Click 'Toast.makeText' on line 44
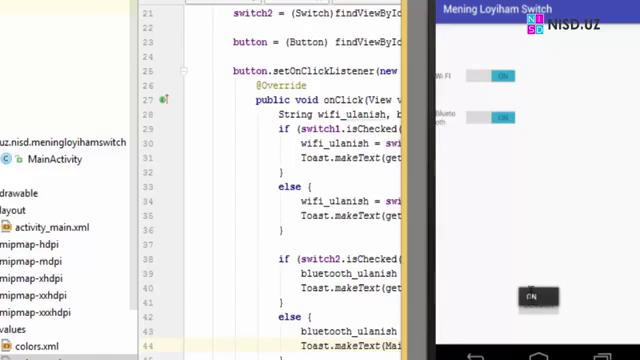 tap(340, 346)
